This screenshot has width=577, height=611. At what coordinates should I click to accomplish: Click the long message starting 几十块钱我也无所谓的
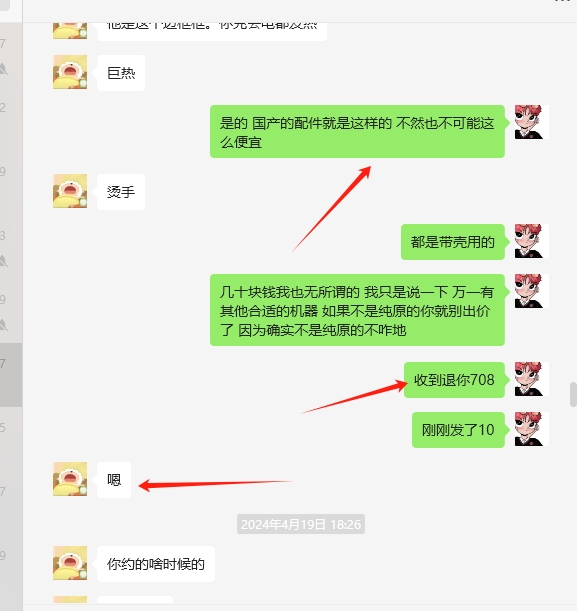pos(357,310)
